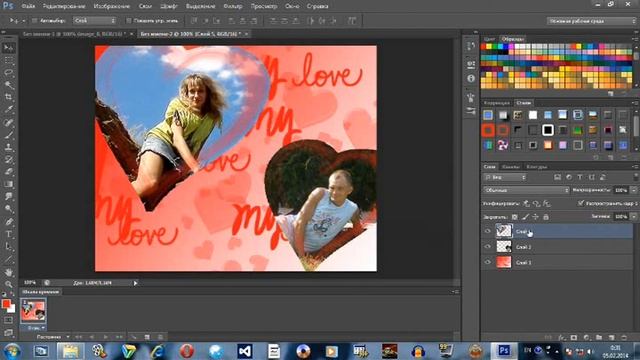Click the foreground red color swatch

click(6, 304)
